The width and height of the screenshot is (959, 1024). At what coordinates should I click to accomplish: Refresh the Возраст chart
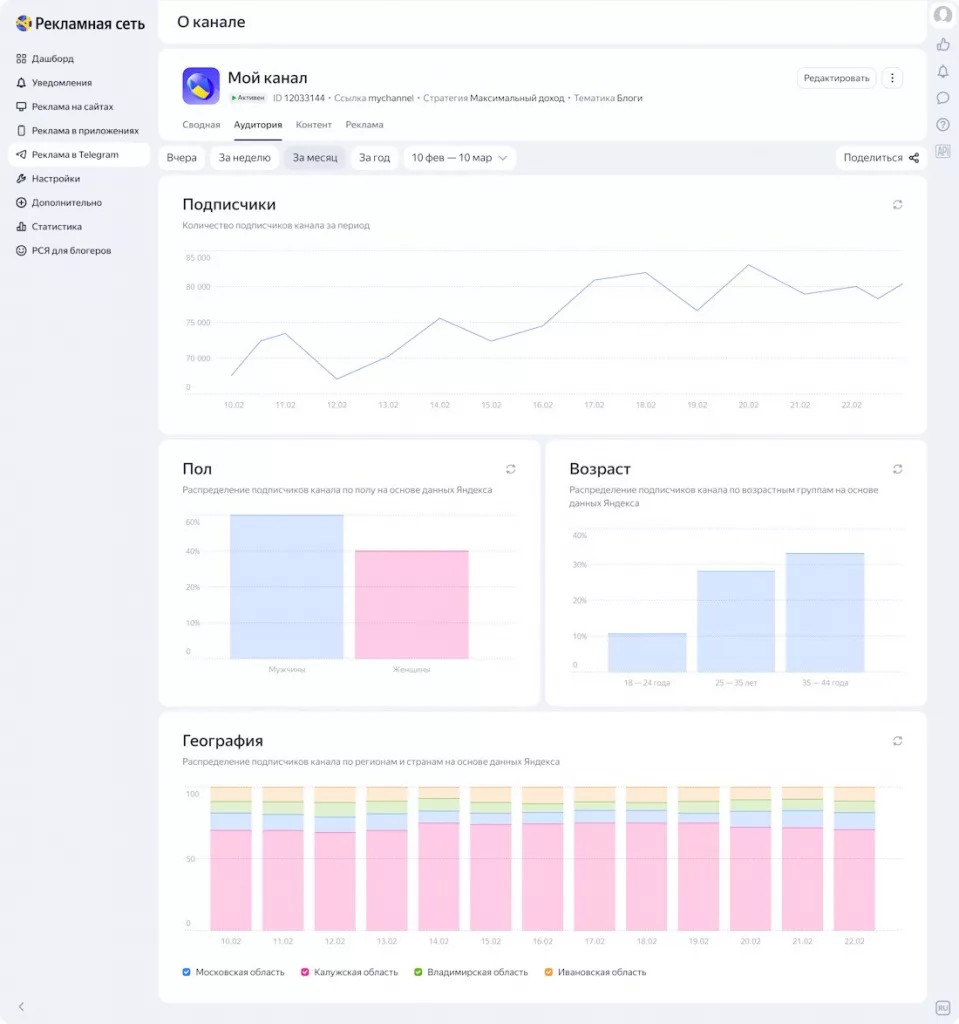(898, 469)
